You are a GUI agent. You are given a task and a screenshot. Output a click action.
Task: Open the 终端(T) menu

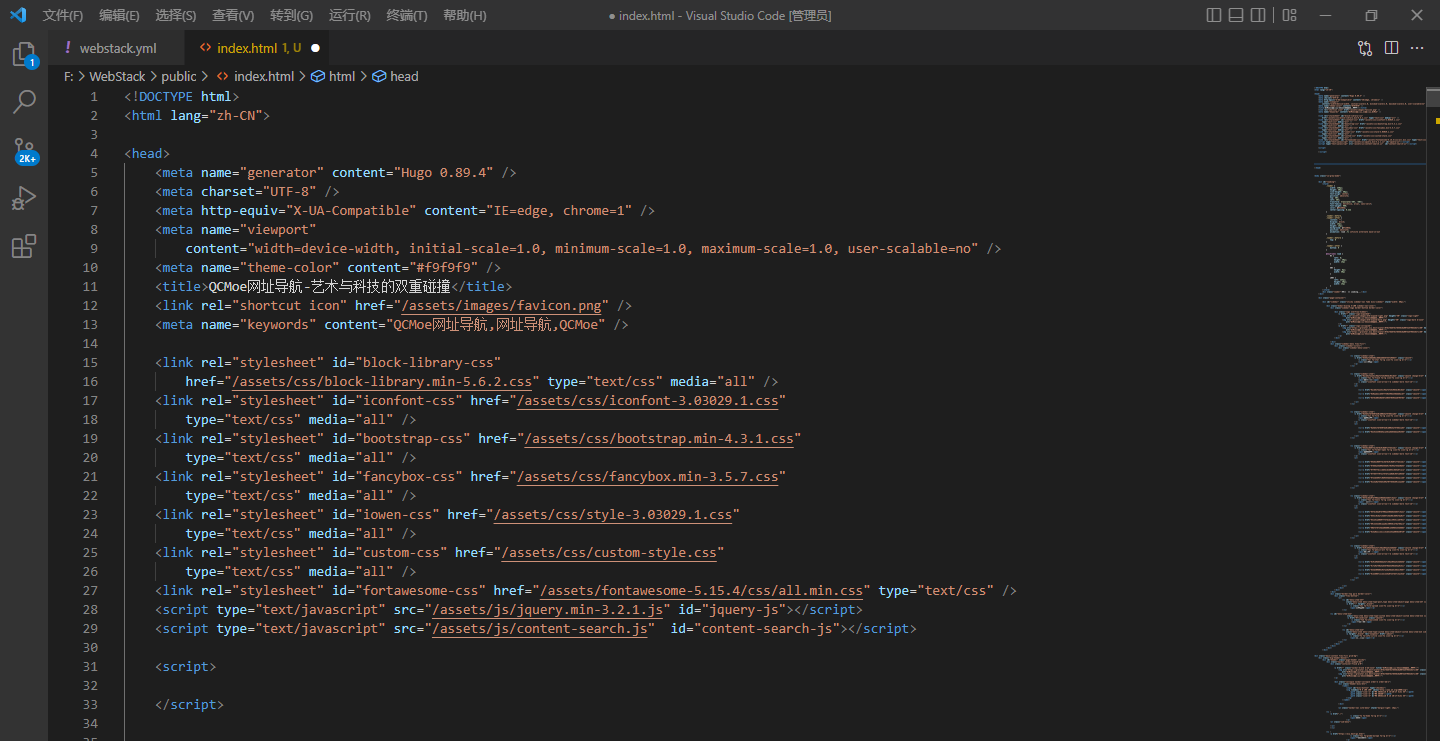(x=407, y=15)
